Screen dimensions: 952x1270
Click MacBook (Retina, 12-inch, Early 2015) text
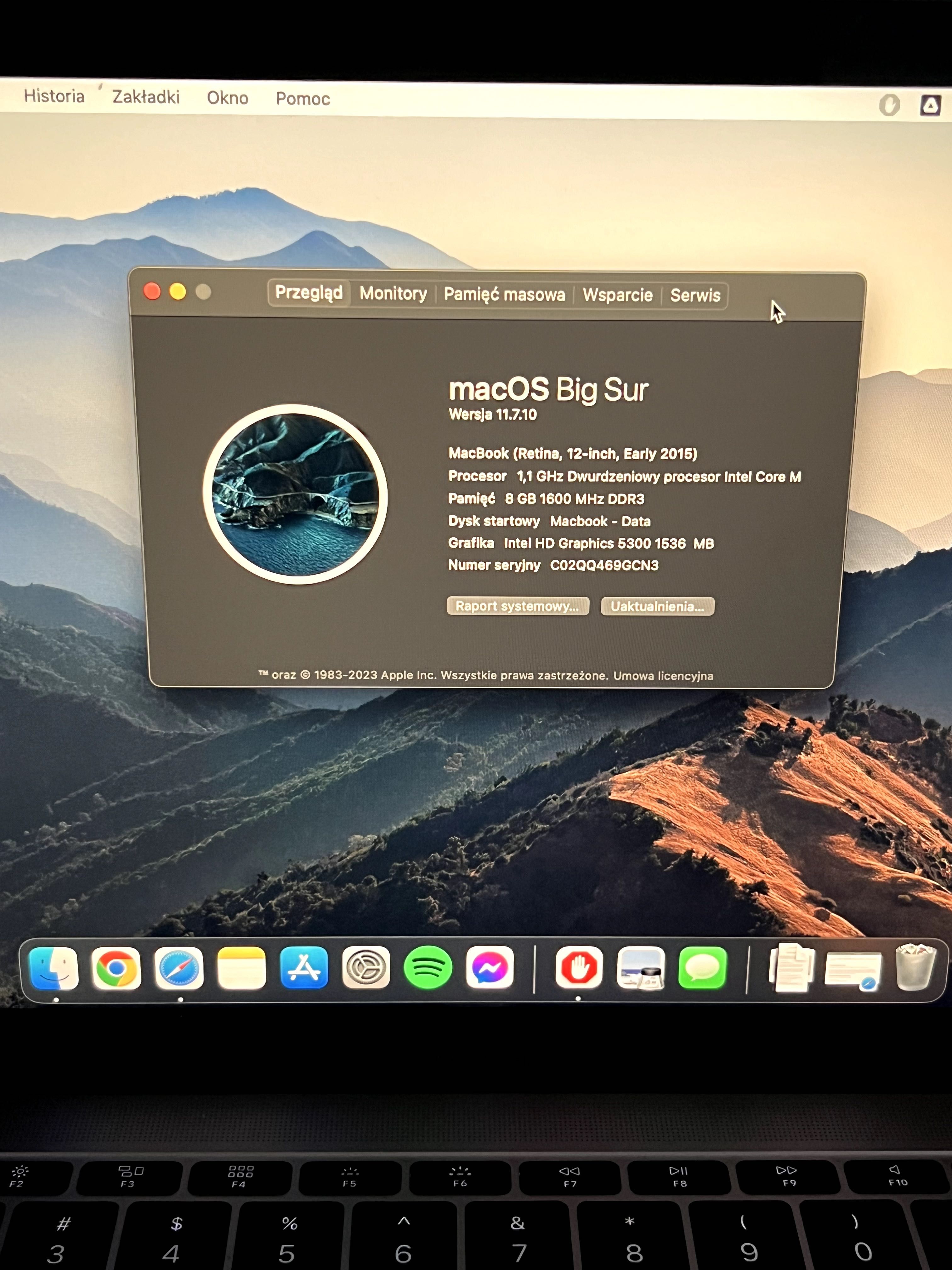click(x=573, y=454)
